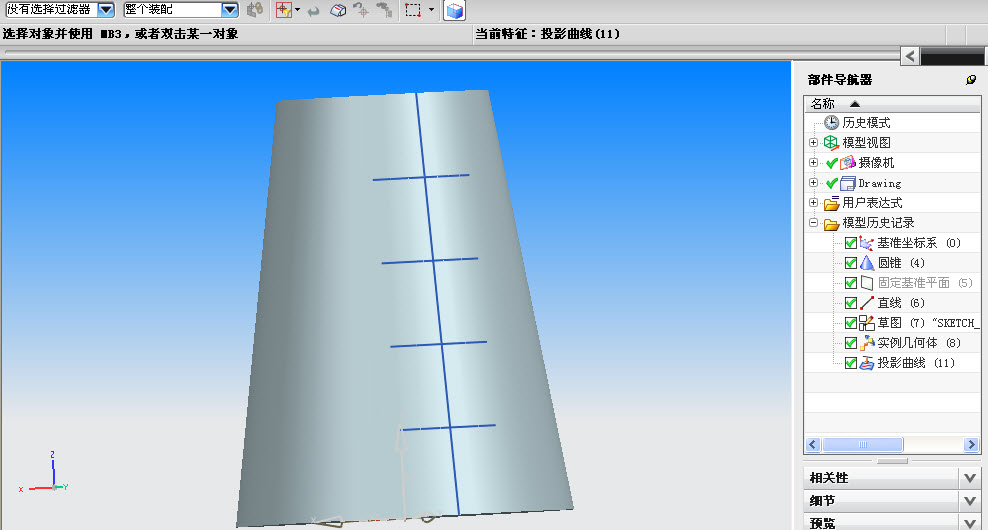
Task: Click the navigator horizontal scrollbar thumb
Action: pyautogui.click(x=863, y=444)
